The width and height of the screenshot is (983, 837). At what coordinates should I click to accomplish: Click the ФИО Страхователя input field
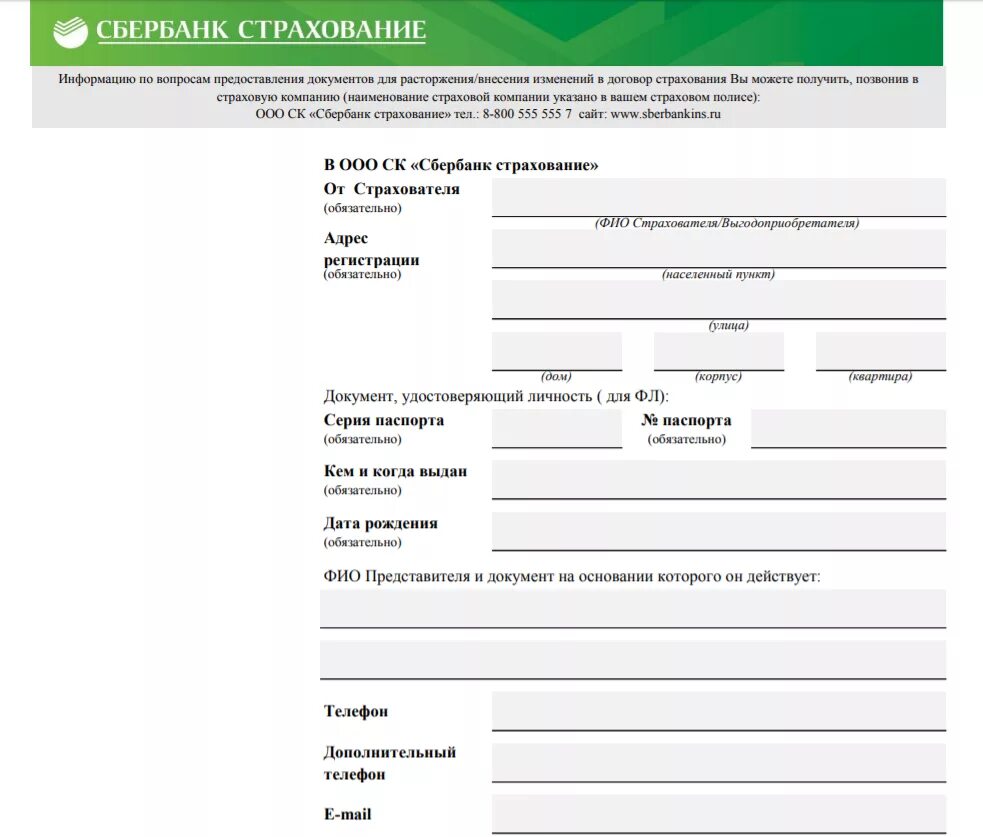718,197
